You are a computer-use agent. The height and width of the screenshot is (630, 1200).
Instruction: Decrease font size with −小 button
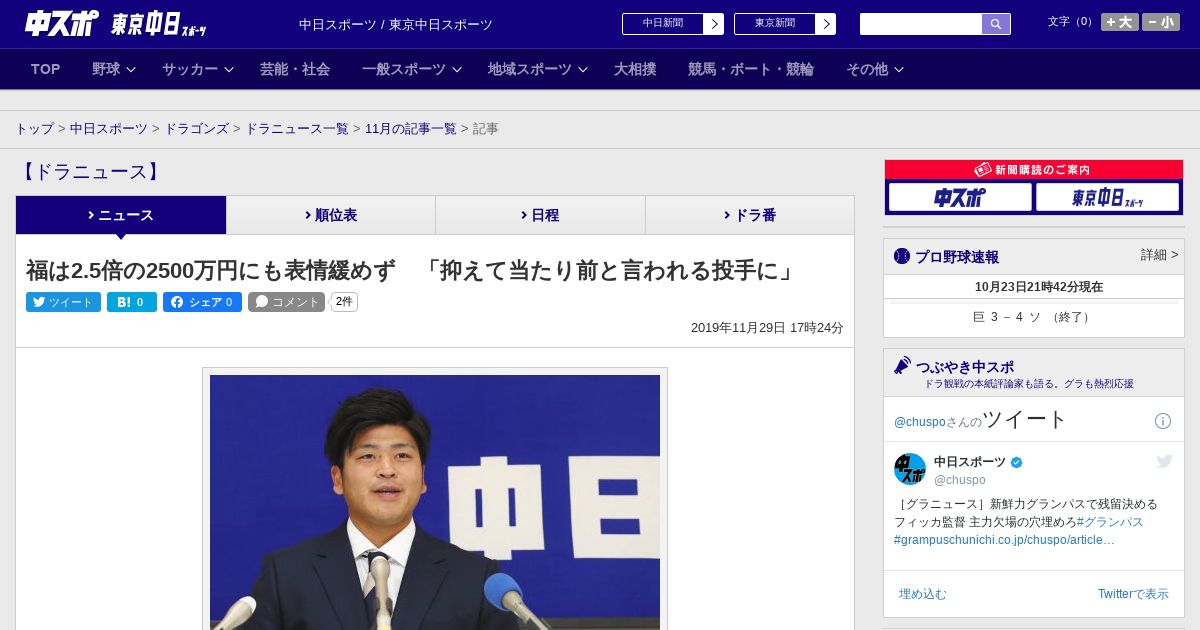point(1161,22)
